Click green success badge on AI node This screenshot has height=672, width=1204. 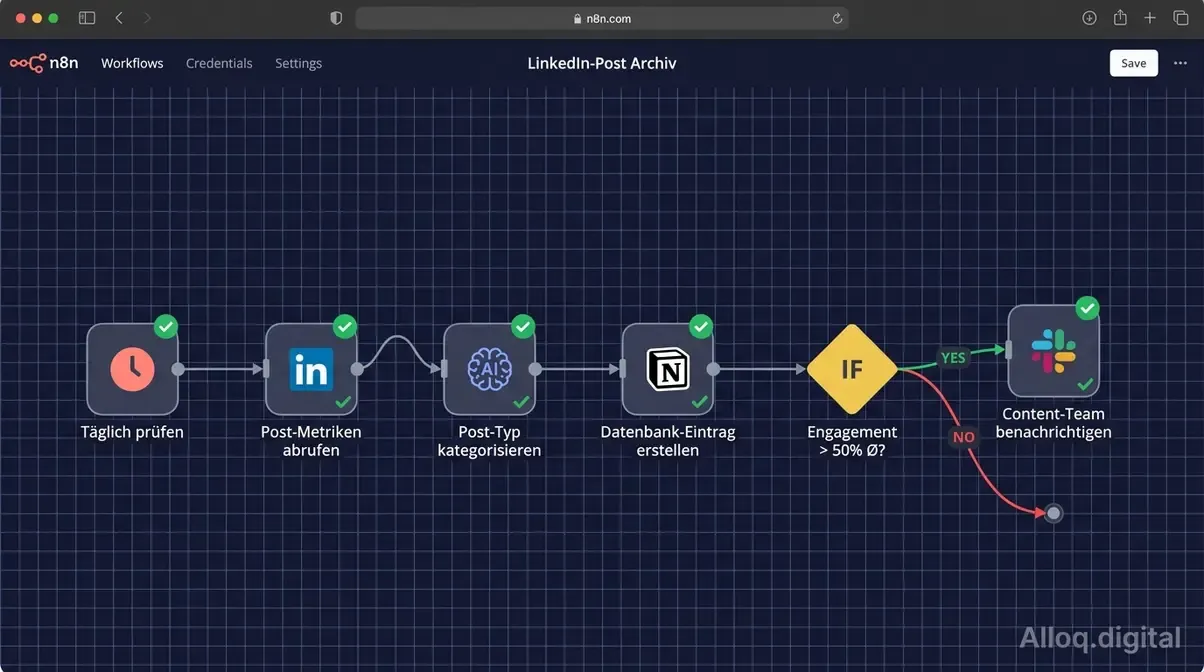coord(523,326)
